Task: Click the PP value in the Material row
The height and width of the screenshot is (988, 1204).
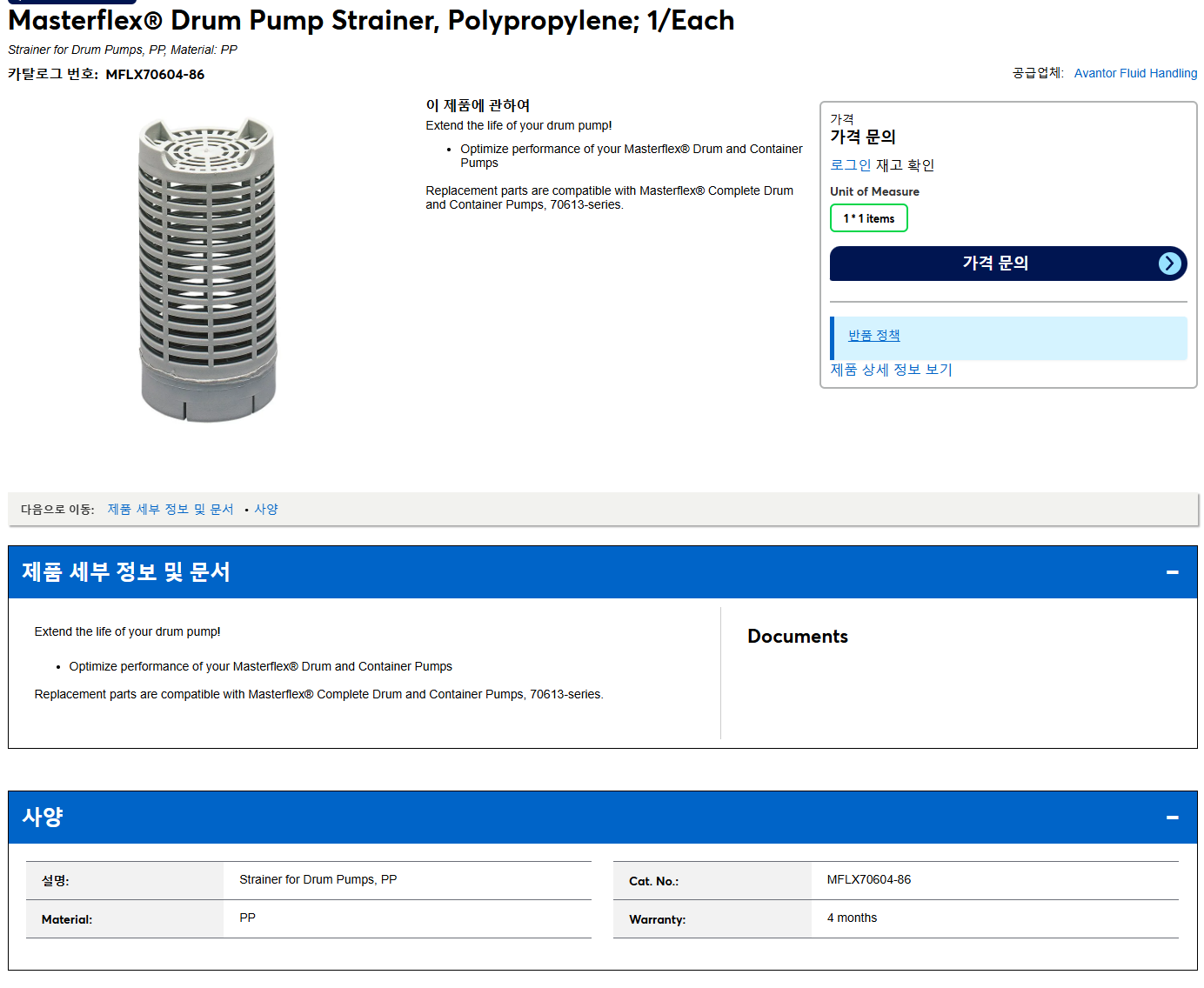Action: click(x=248, y=918)
